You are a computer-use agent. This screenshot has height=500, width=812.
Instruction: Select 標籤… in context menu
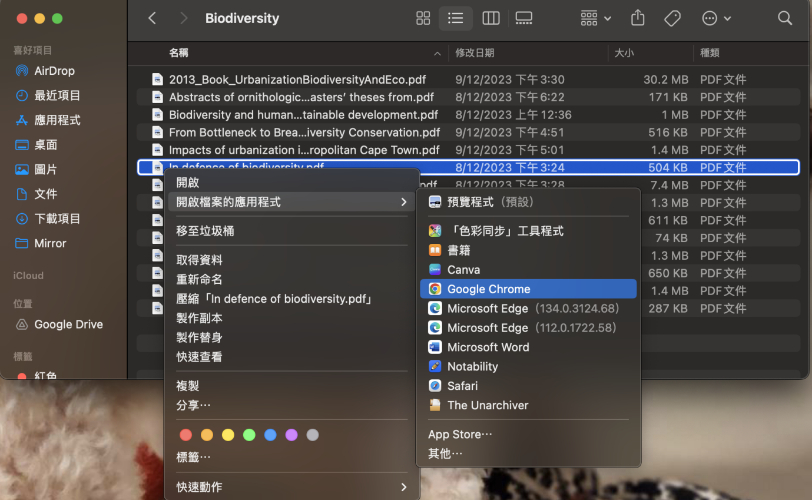[292, 457]
